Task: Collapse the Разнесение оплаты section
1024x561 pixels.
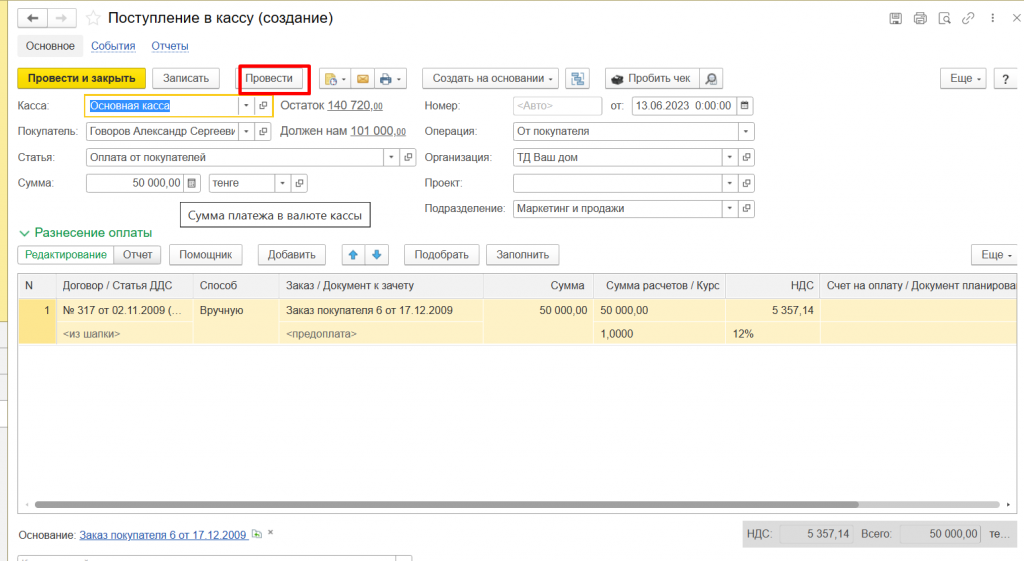Action: 26,233
